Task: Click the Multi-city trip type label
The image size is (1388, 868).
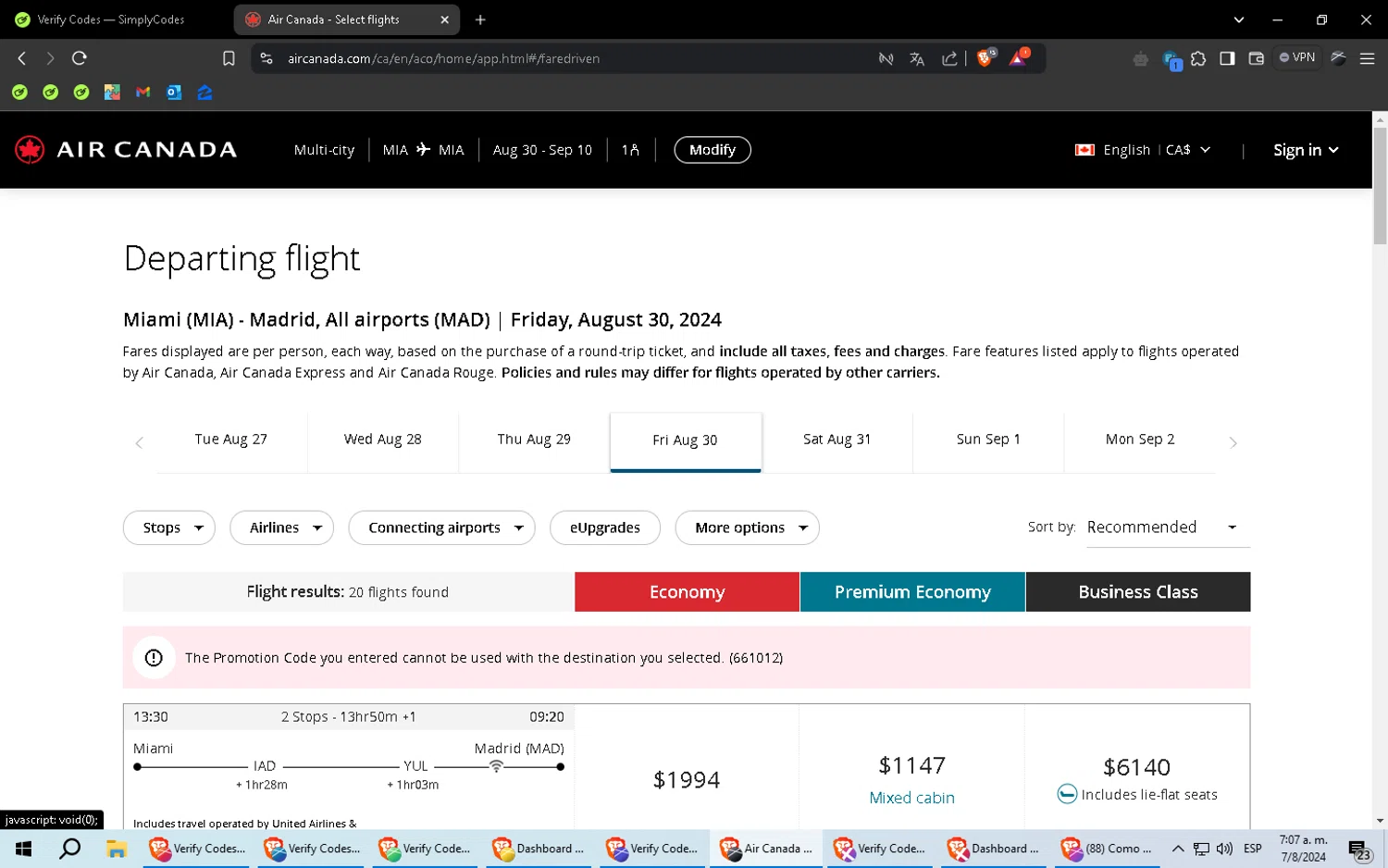Action: coord(324,150)
